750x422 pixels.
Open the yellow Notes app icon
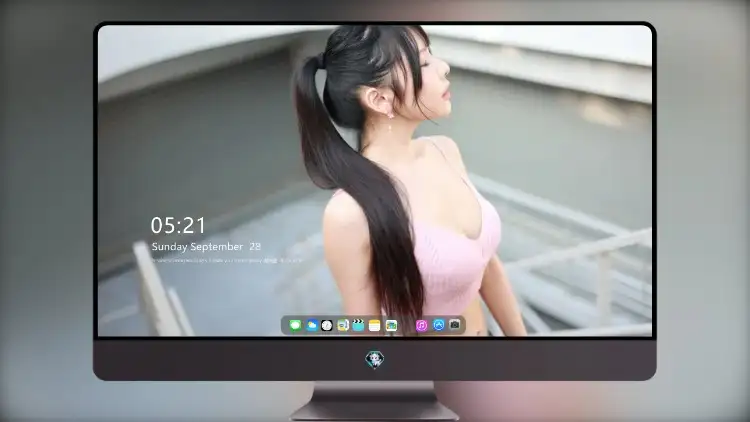tap(375, 325)
